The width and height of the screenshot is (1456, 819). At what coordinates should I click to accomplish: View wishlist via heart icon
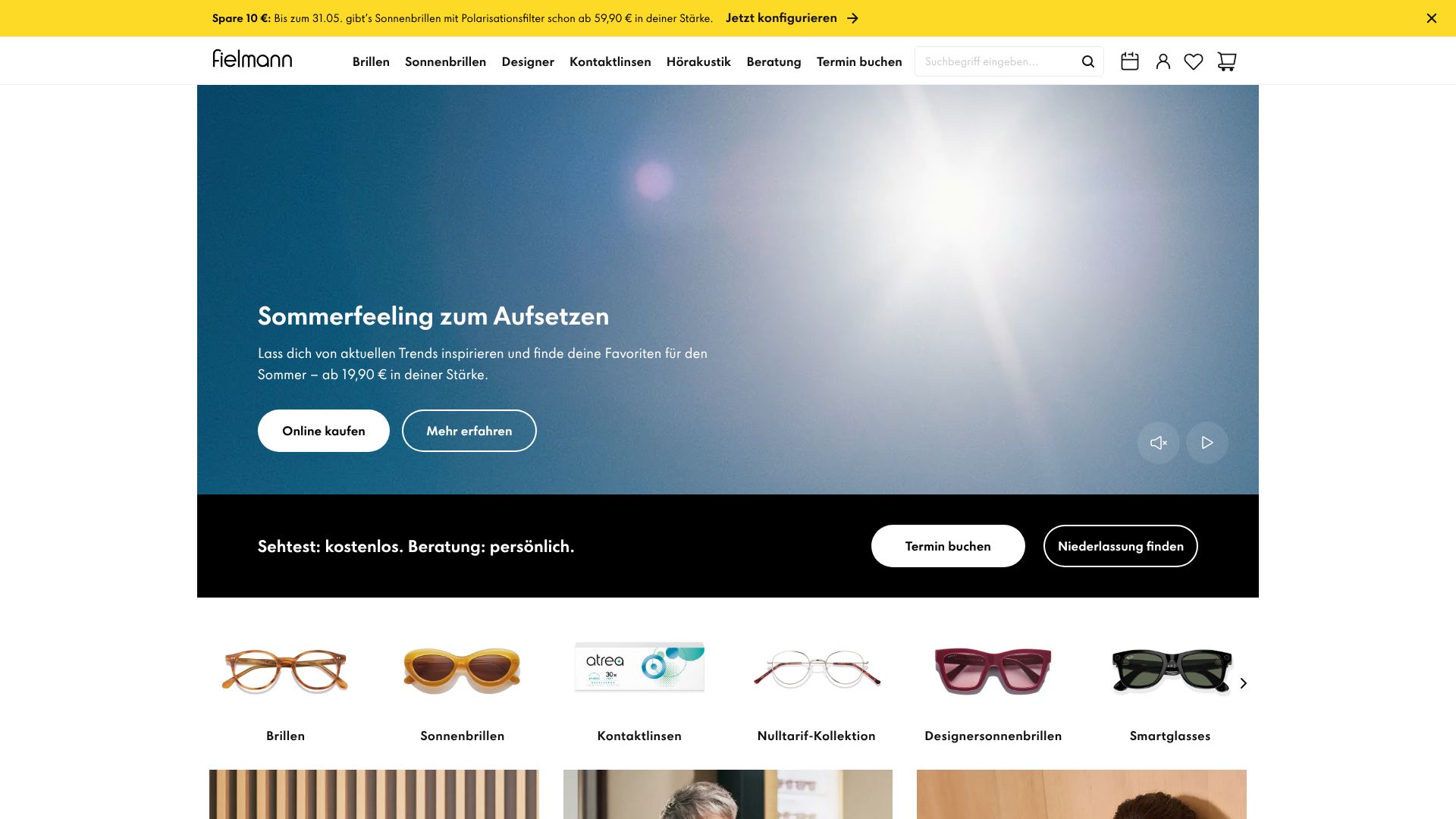[1194, 61]
